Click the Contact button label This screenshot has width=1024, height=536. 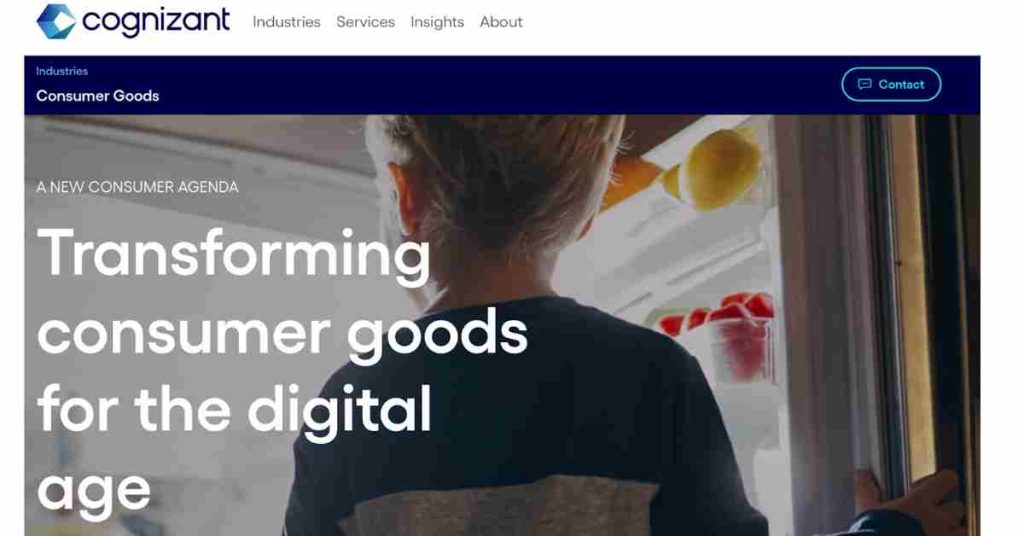click(x=901, y=84)
